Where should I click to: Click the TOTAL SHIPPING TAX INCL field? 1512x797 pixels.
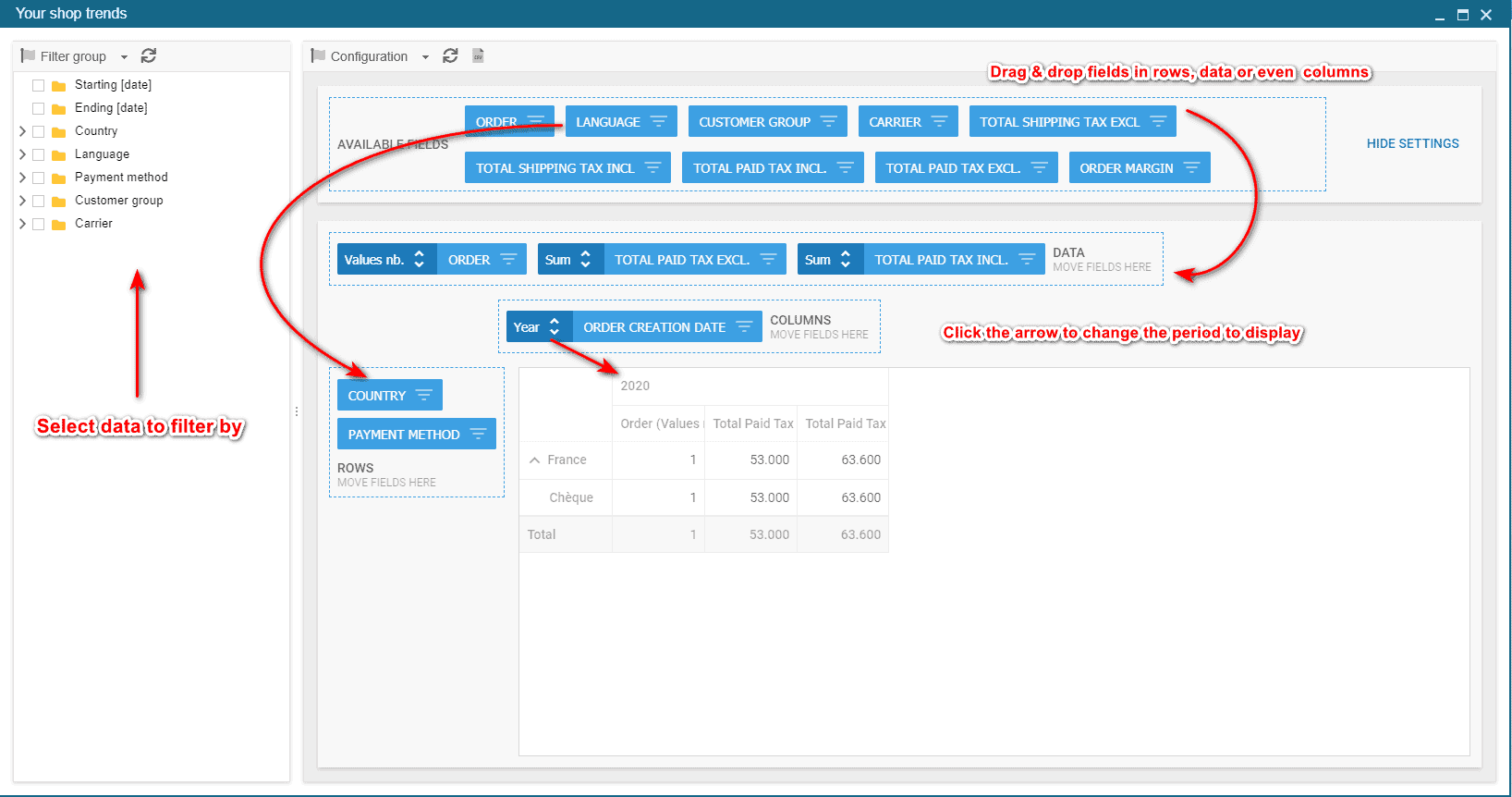point(555,168)
